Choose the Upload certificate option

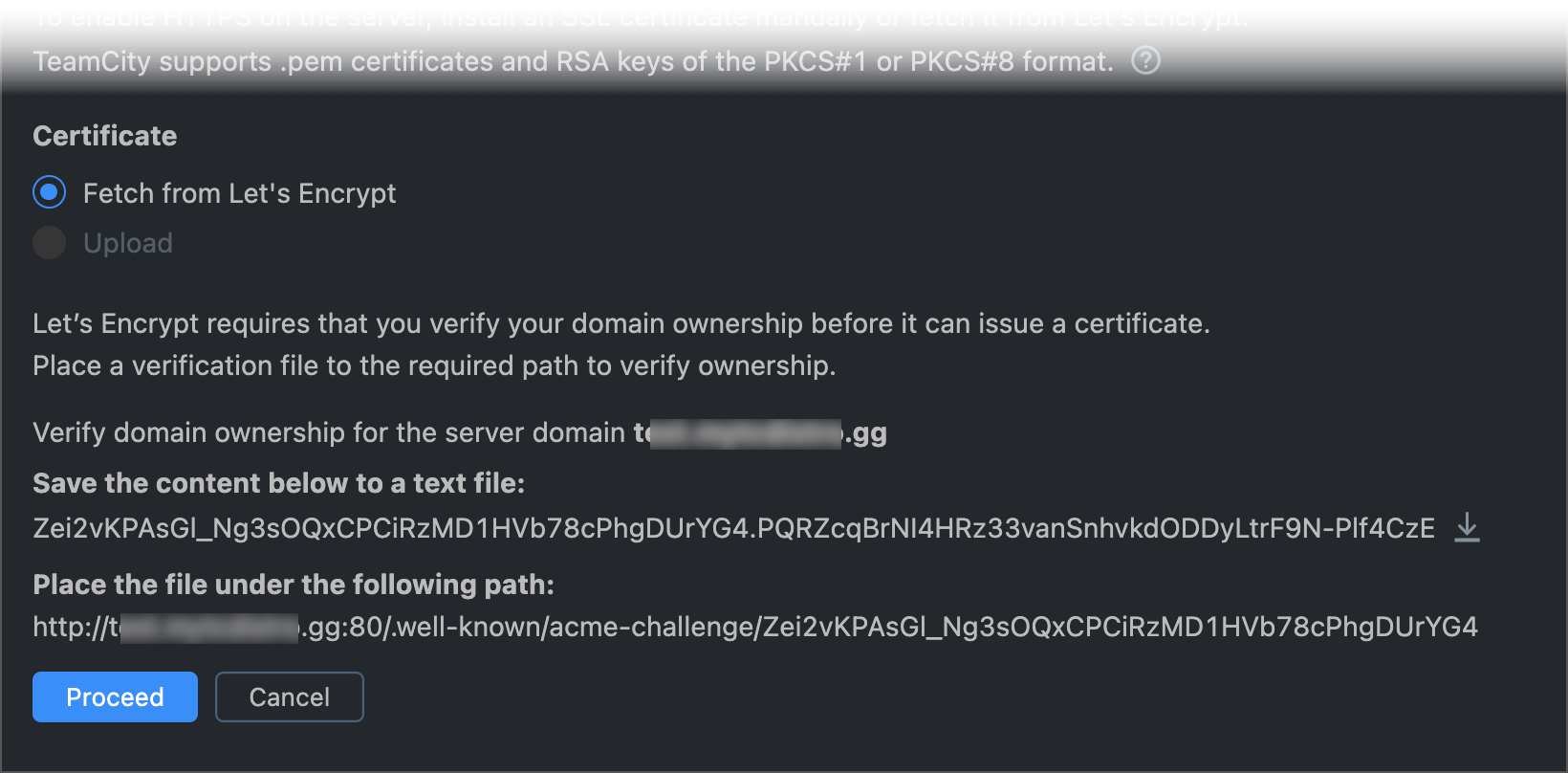click(49, 243)
